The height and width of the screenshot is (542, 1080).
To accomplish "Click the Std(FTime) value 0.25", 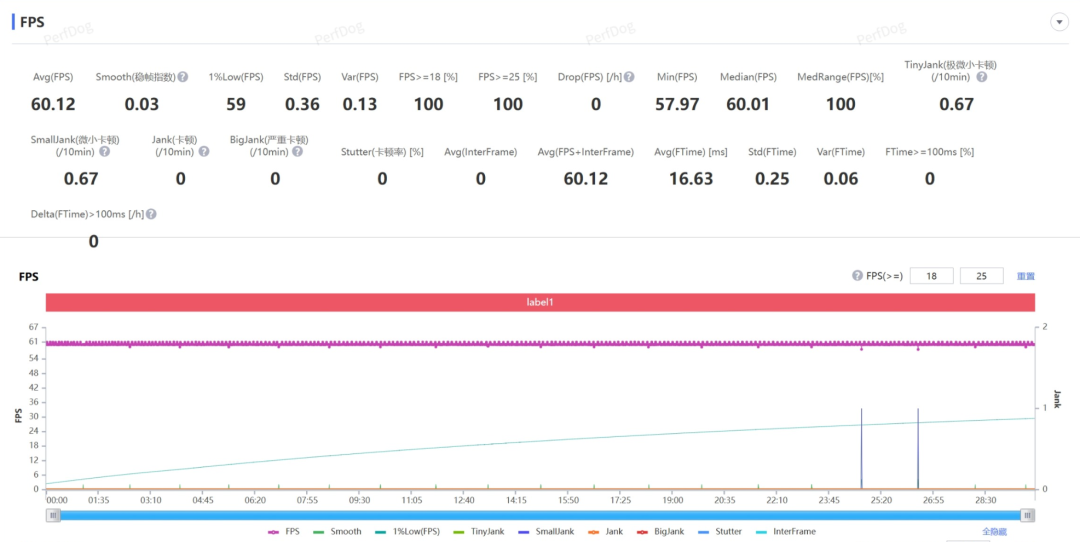I will tap(772, 179).
